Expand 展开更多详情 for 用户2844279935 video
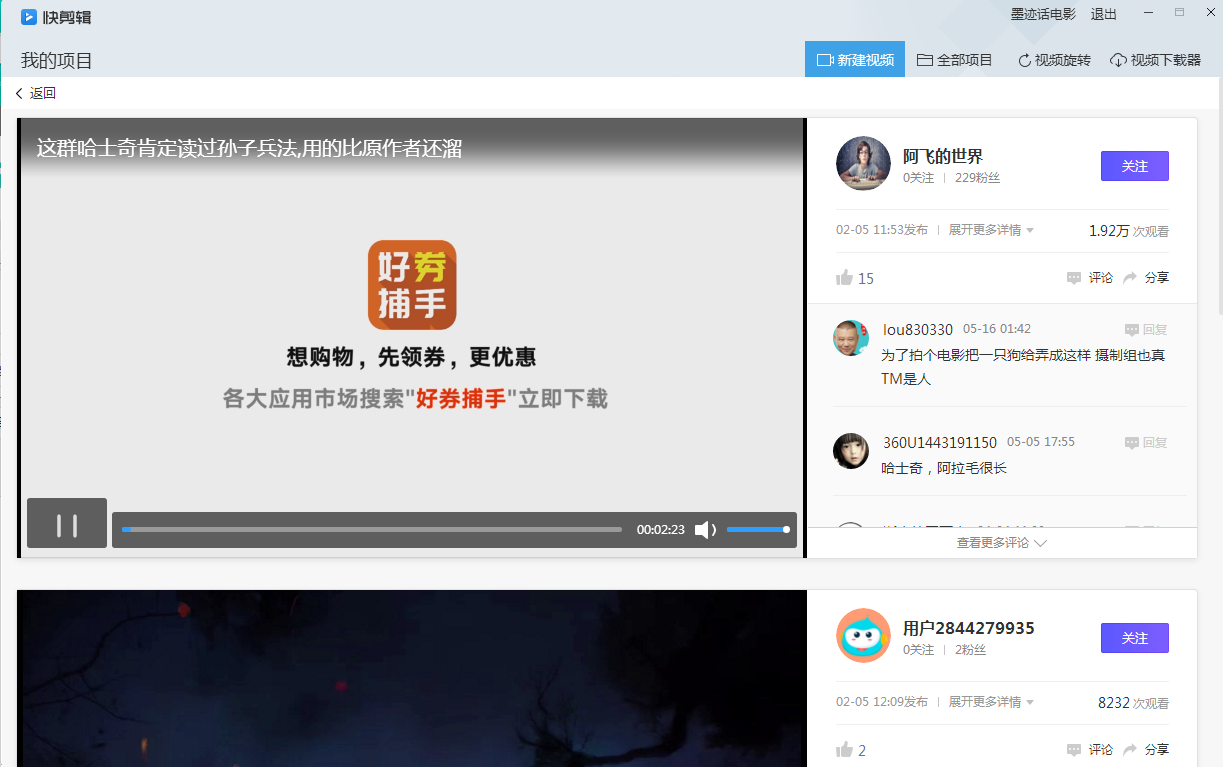 (991, 702)
